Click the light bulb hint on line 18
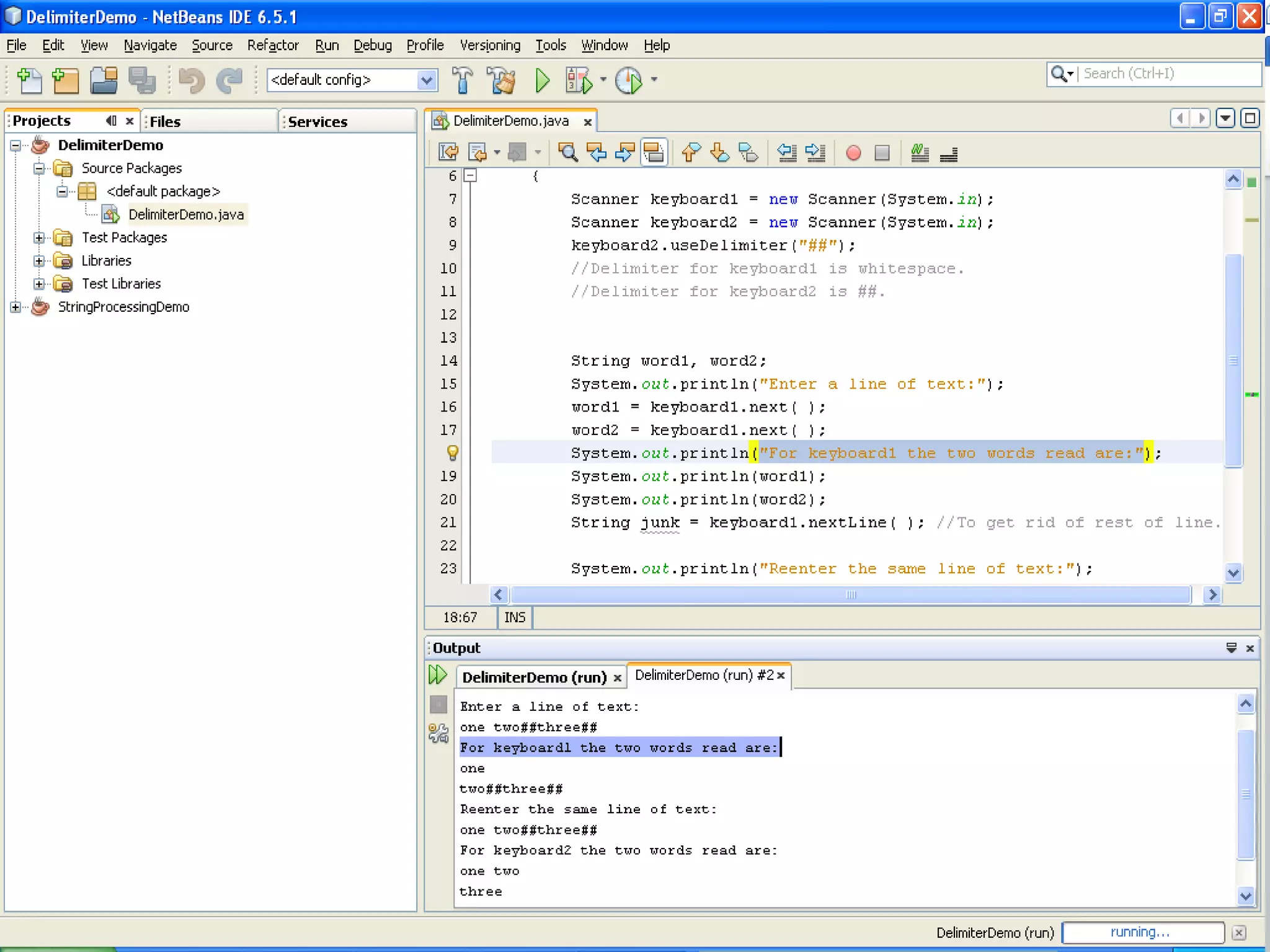Viewport: 1270px width, 952px height. click(453, 453)
